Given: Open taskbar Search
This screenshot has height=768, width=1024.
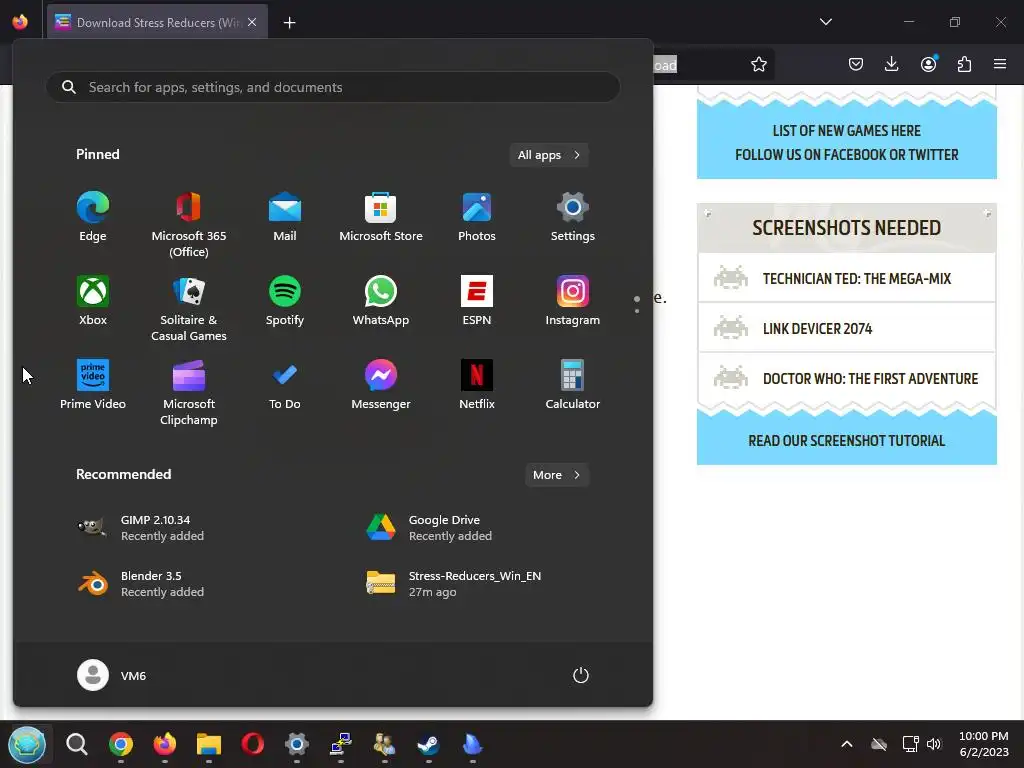Looking at the screenshot, I should coord(76,744).
